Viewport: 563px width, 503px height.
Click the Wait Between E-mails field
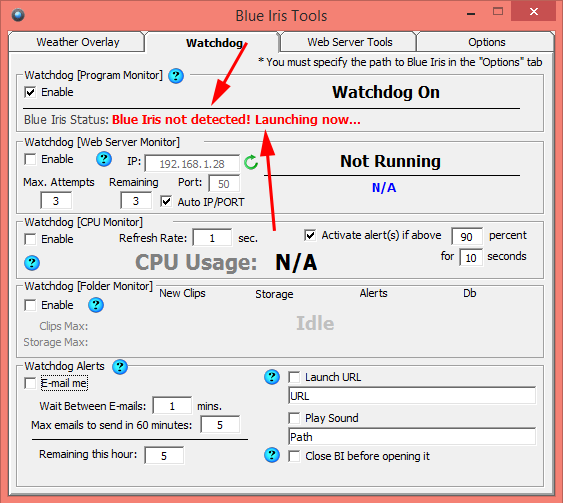coord(172,406)
